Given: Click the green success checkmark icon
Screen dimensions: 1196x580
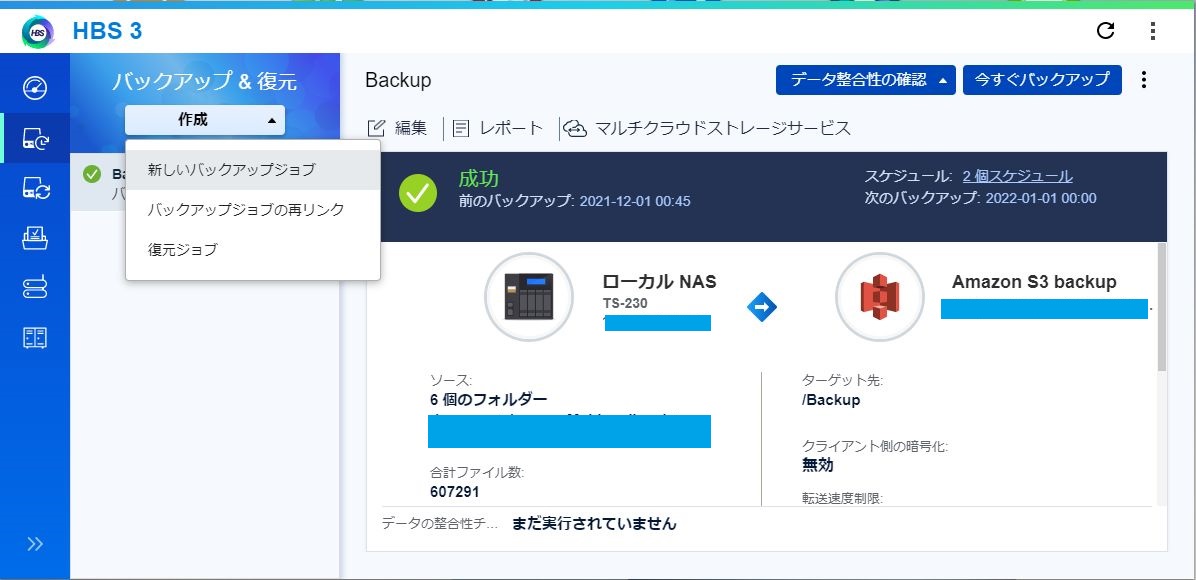Looking at the screenshot, I should (418, 194).
